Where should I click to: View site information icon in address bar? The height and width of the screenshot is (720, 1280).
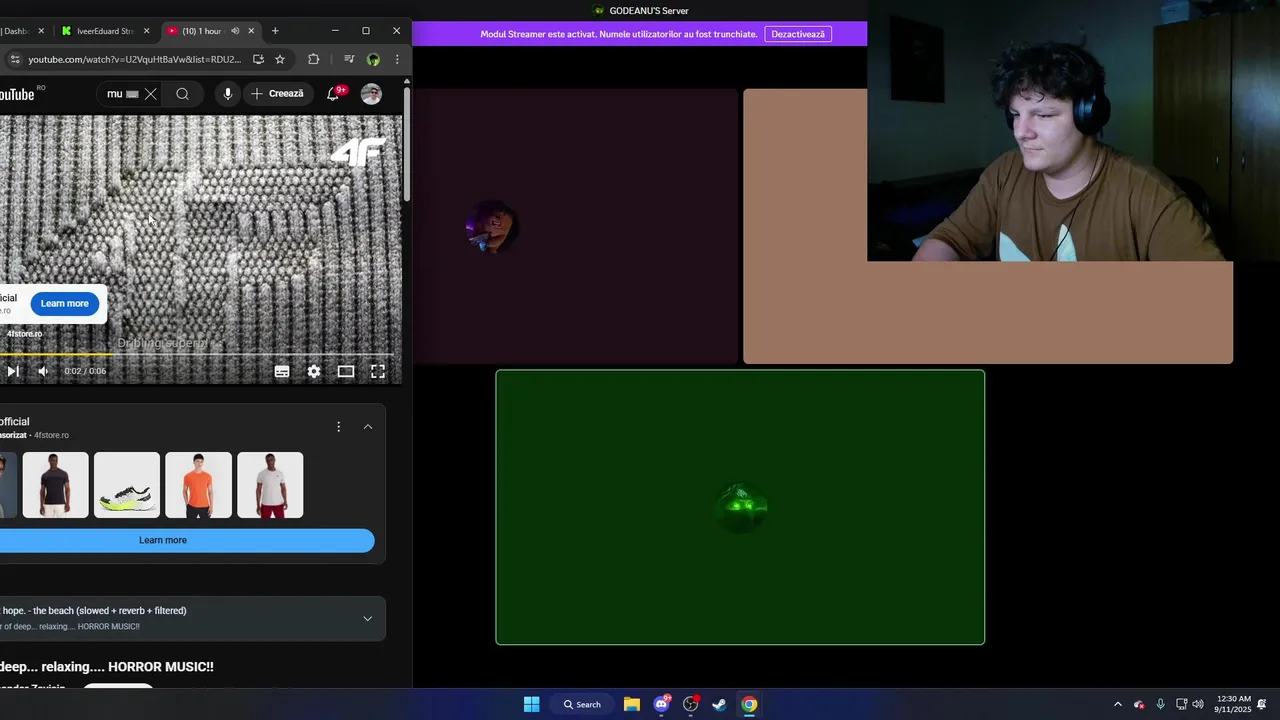[14, 59]
